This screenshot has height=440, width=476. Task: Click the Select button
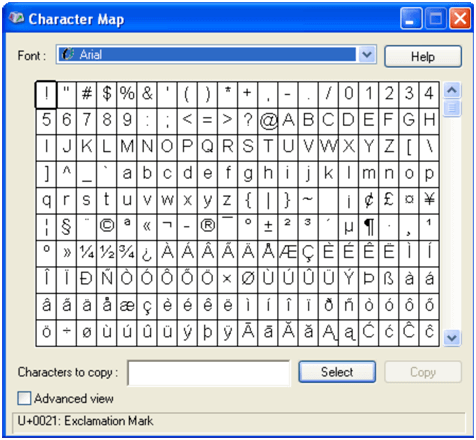(x=337, y=372)
